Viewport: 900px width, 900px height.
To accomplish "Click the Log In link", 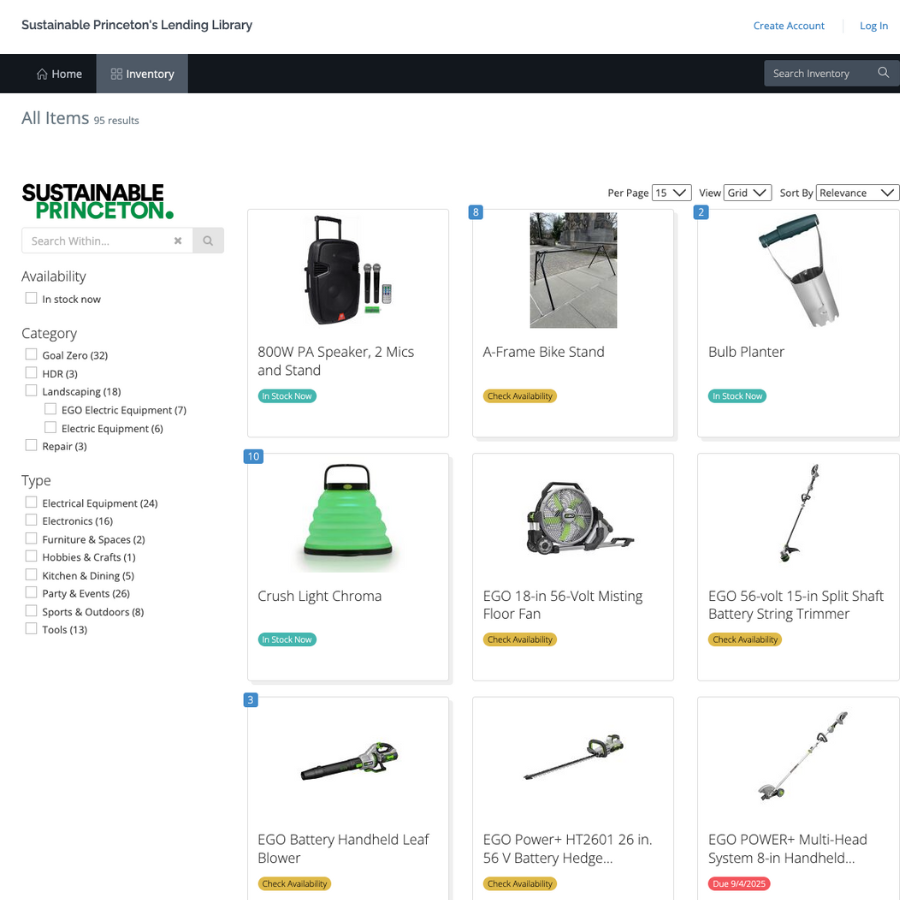I will [x=873, y=26].
